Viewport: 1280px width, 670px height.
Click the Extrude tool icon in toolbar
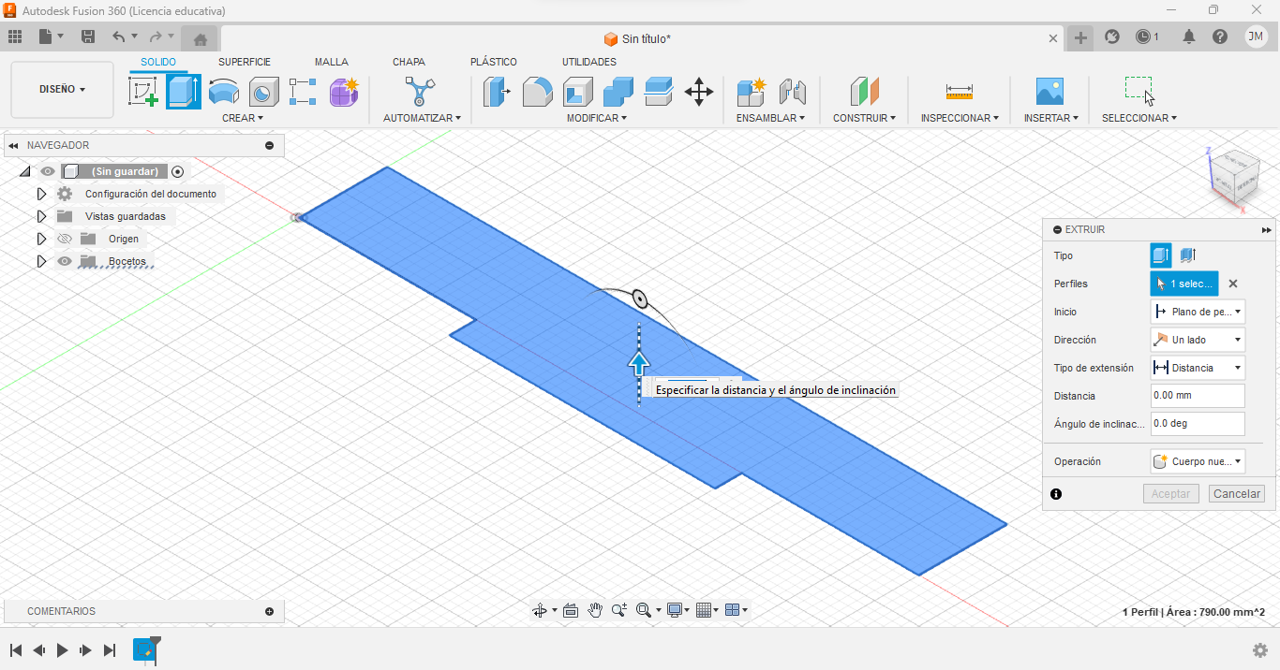(x=183, y=92)
